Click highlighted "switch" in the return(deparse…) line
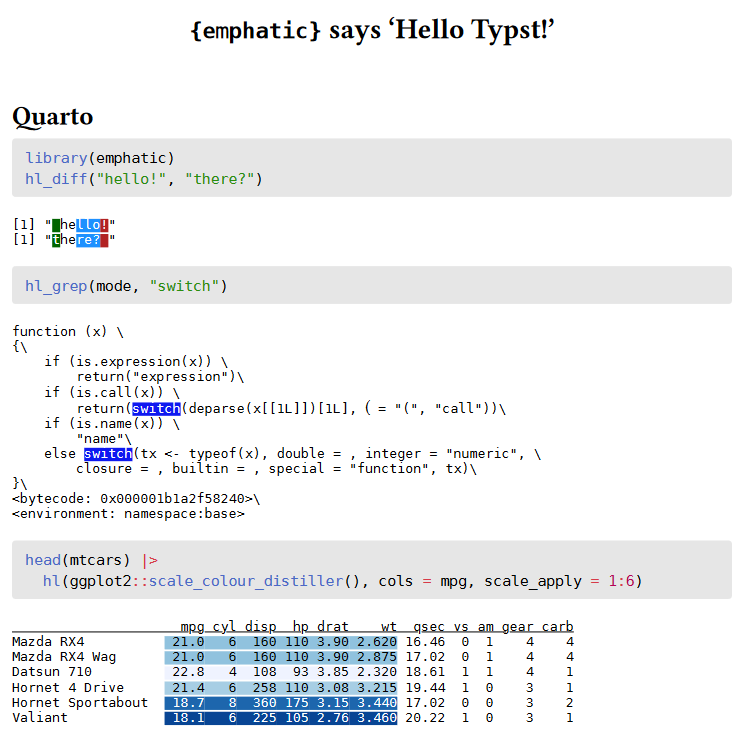748x739 pixels. pos(156,408)
